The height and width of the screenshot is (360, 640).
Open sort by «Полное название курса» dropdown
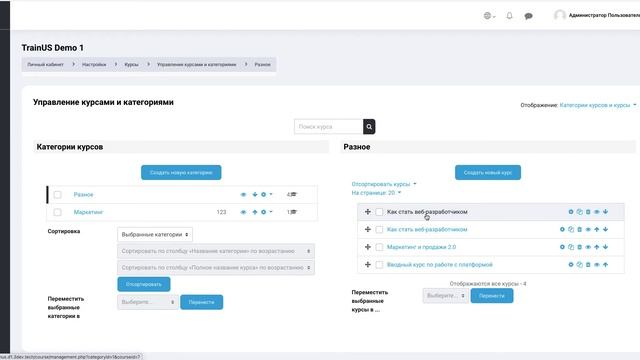216,268
